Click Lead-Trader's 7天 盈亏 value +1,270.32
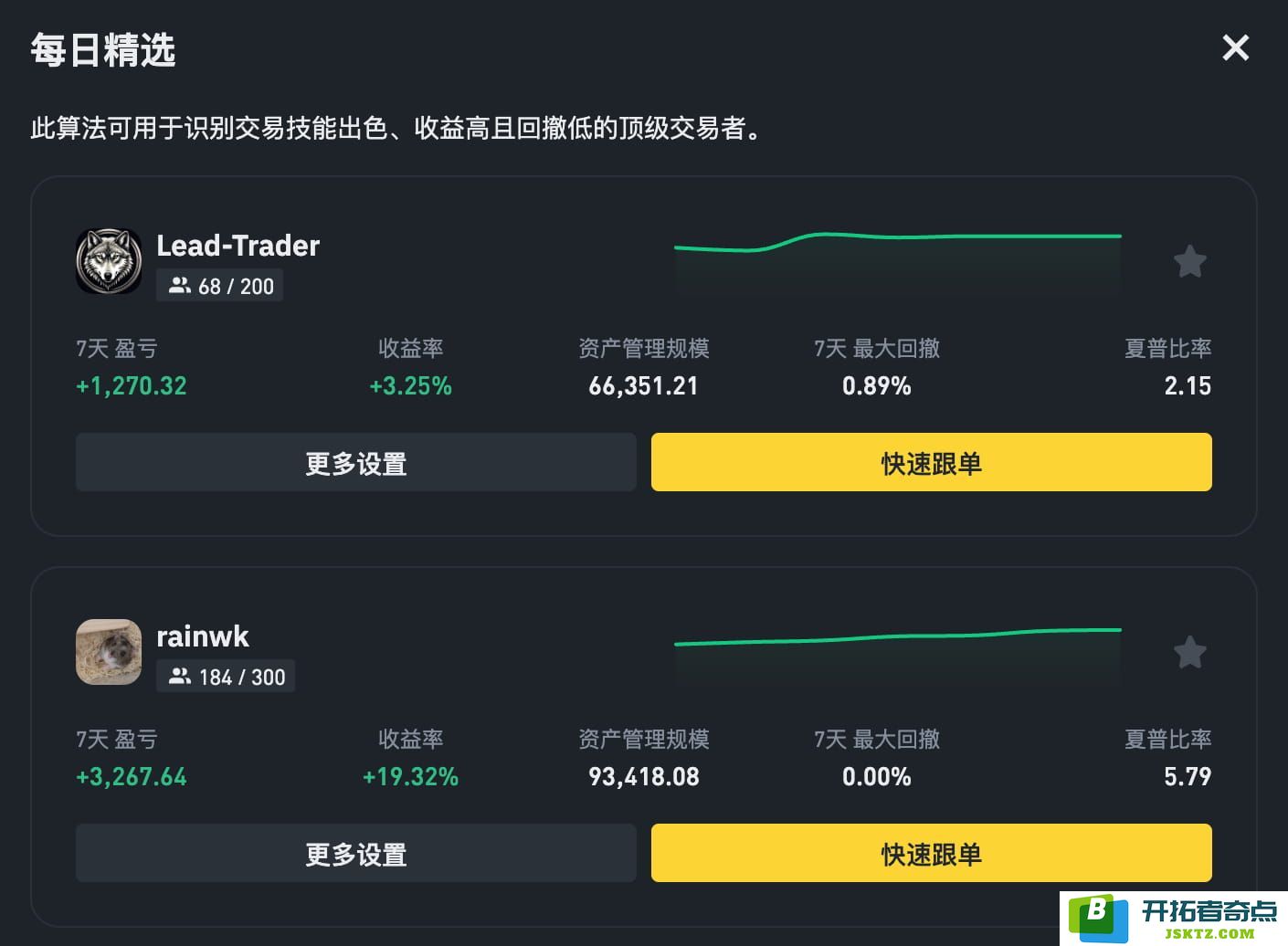 [132, 386]
